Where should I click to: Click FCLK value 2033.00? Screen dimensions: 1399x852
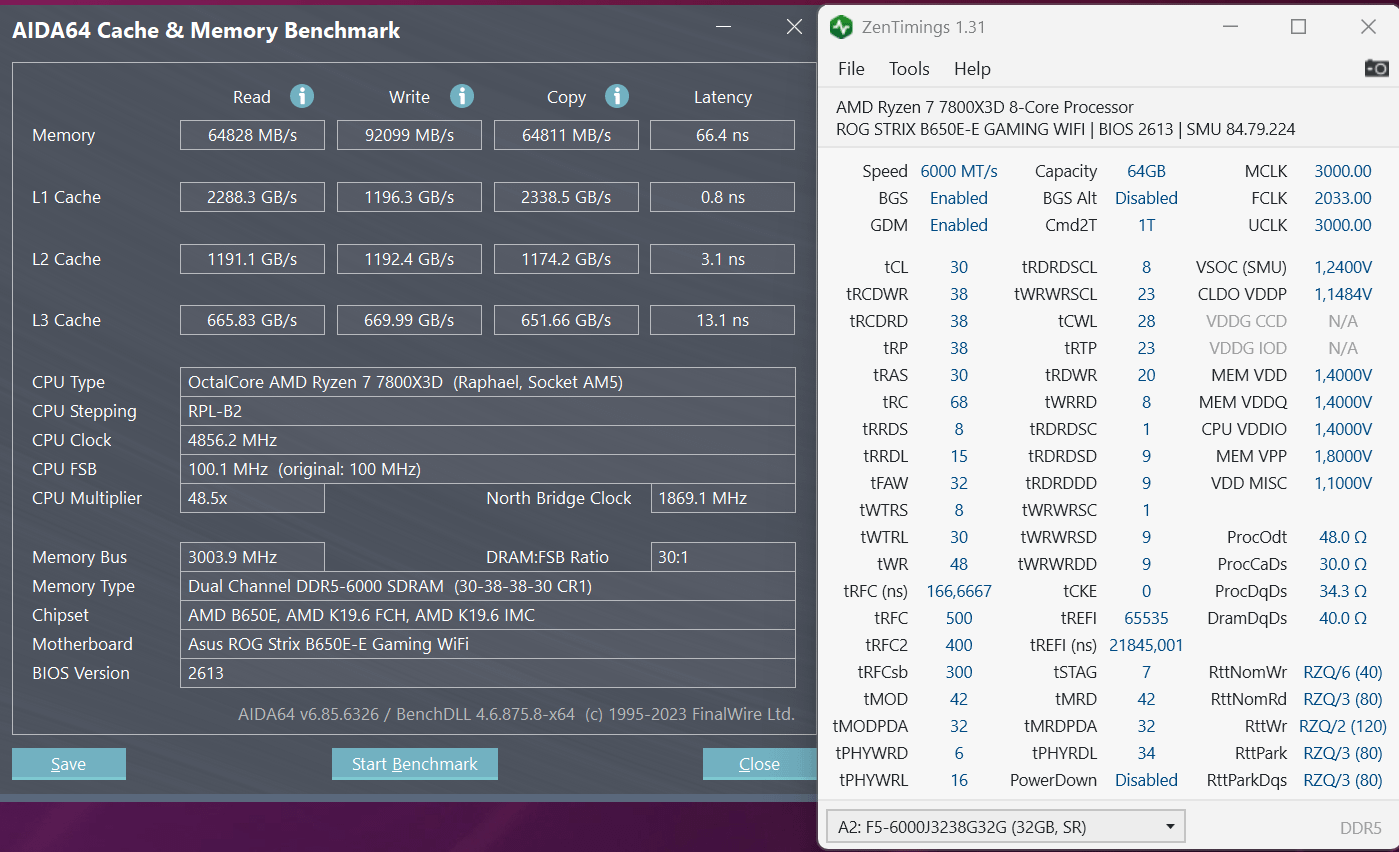[x=1343, y=198]
